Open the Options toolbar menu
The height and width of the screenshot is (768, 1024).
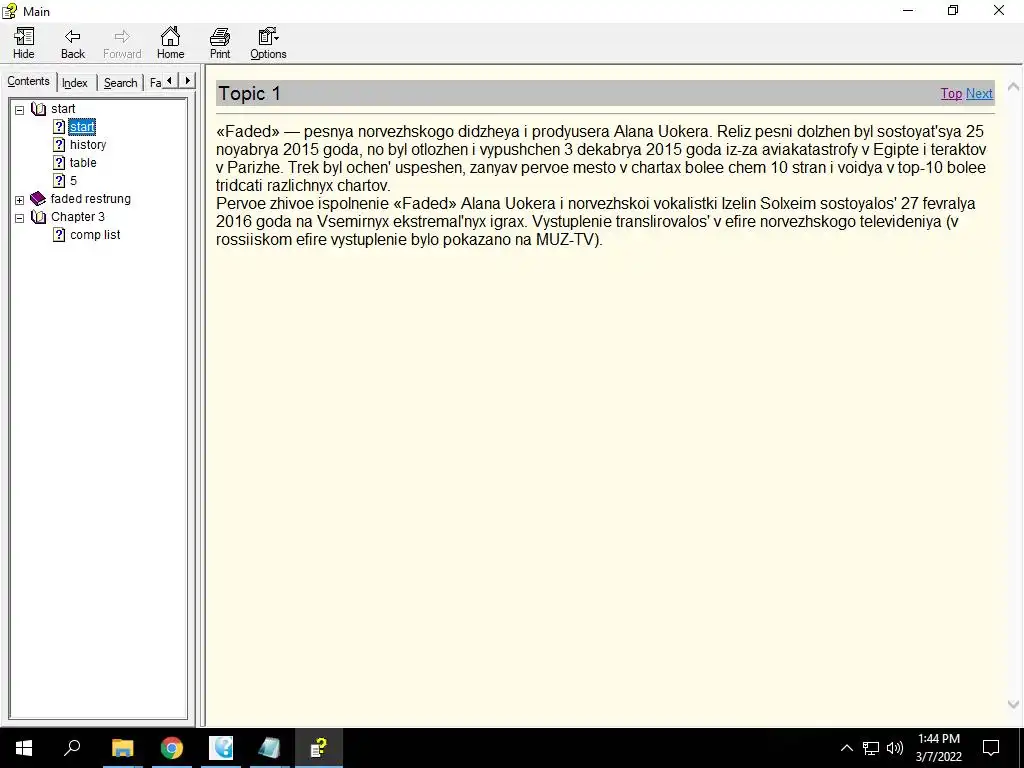pos(268,44)
